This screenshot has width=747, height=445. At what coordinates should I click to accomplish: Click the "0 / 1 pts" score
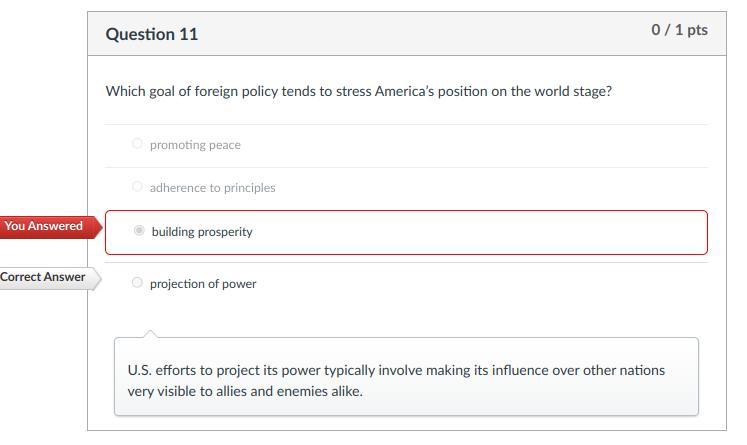pos(679,30)
